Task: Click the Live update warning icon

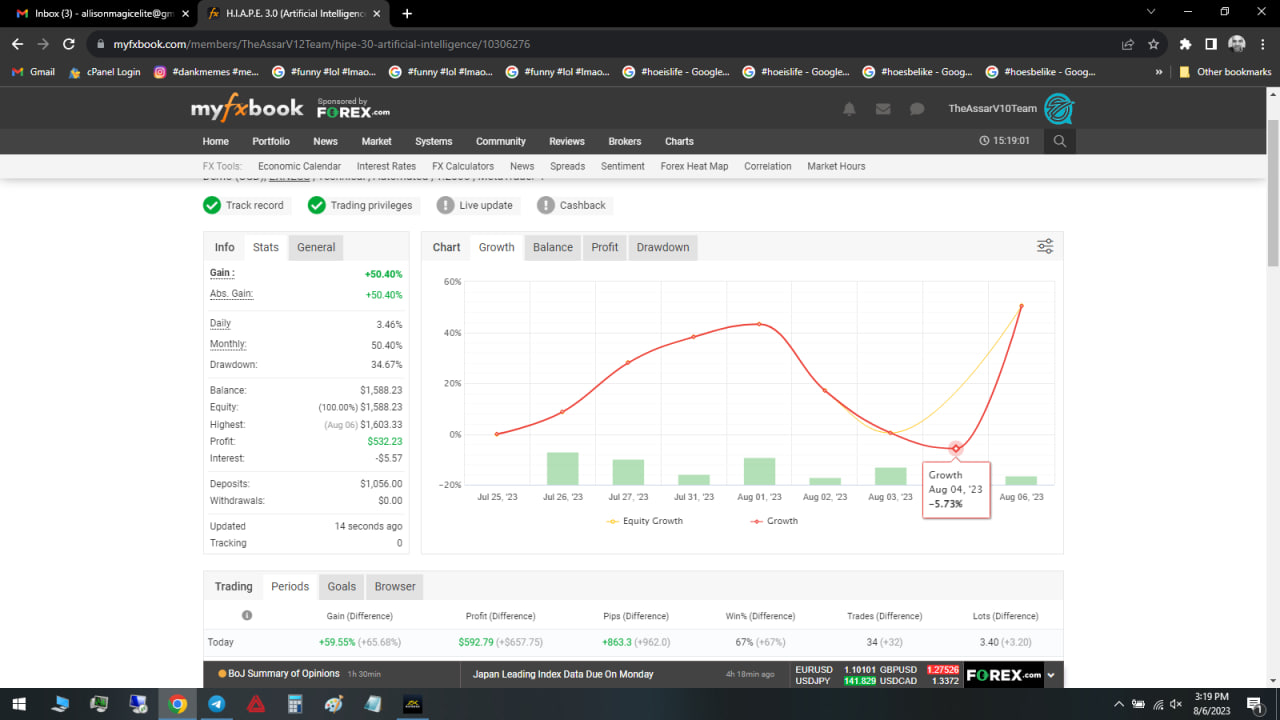Action: (445, 205)
